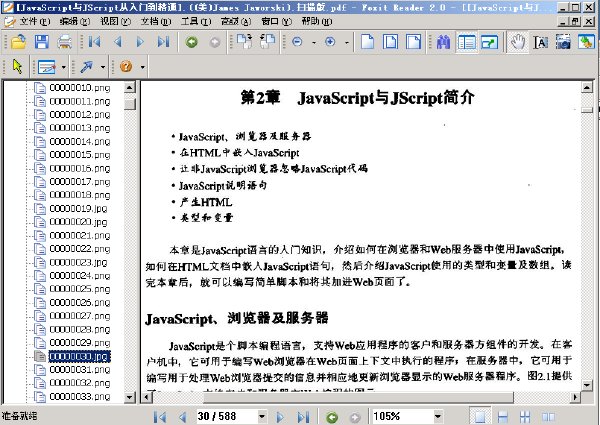The image size is (600, 425).
Task: Open the page number dropdown in status bar
Action: tap(262, 416)
